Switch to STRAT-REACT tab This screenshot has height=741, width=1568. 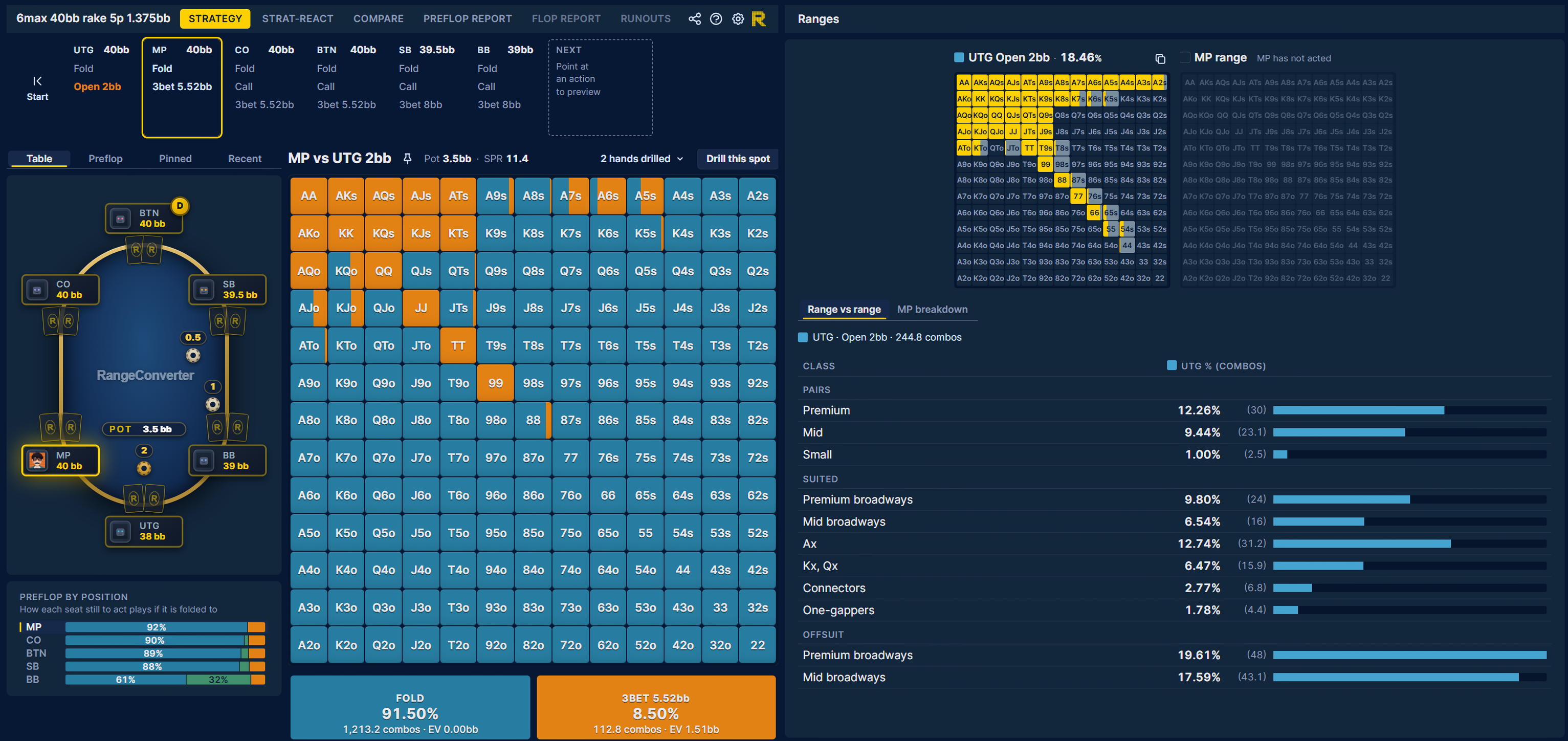[297, 19]
